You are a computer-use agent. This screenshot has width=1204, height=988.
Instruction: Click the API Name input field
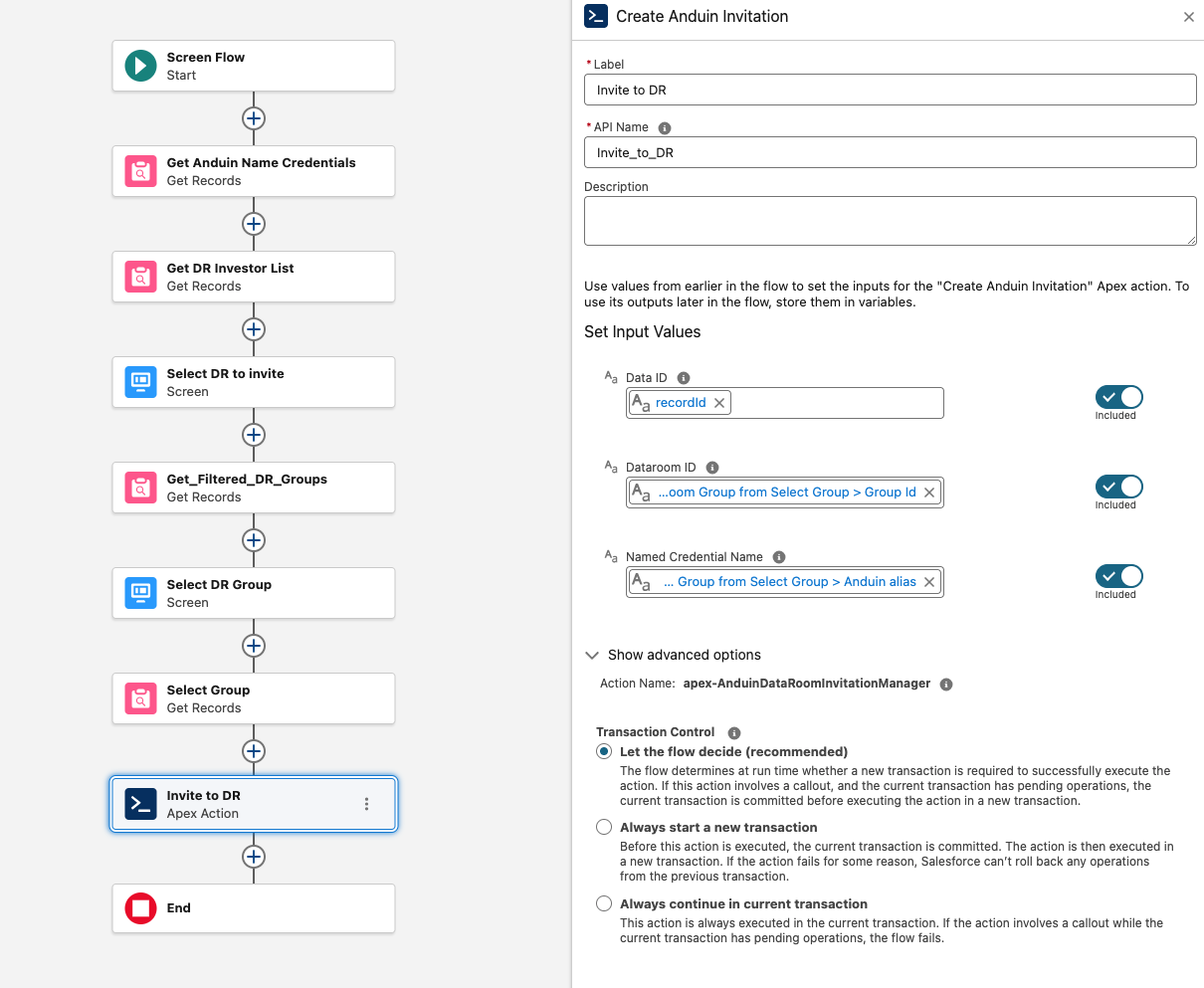(891, 152)
